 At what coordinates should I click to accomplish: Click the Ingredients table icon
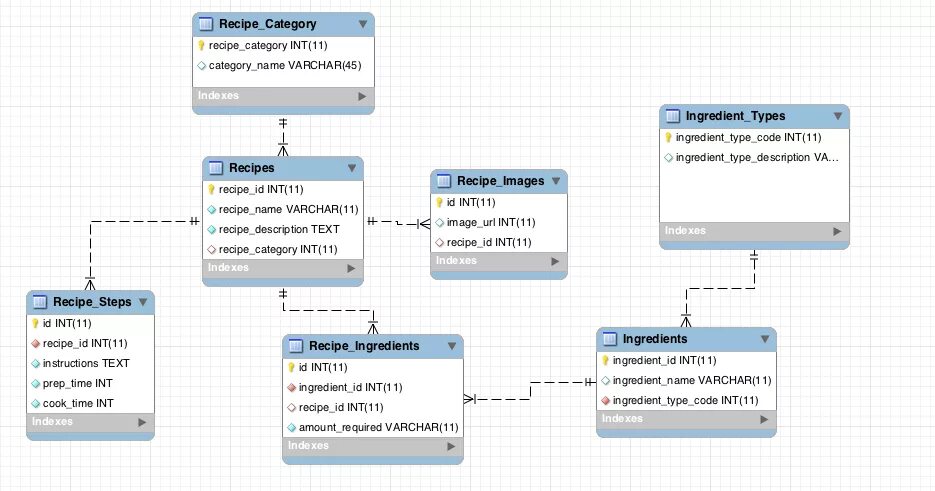pos(609,339)
